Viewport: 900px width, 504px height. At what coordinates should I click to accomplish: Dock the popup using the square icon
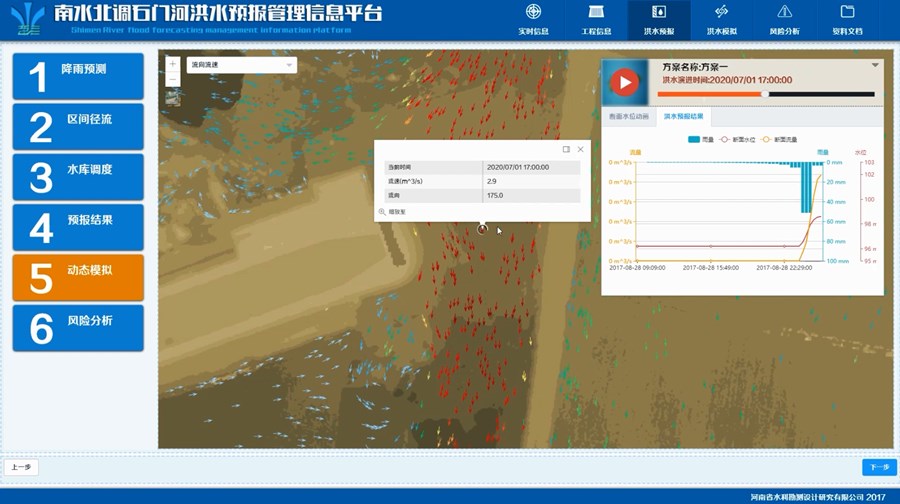(566, 149)
